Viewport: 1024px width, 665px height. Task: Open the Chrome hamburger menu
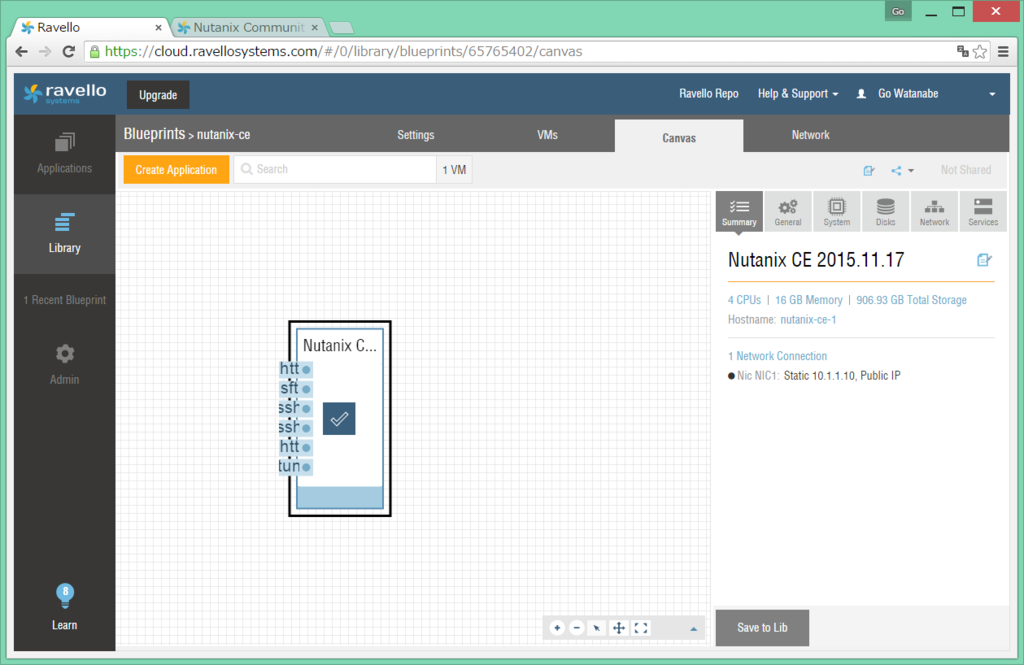1003,52
